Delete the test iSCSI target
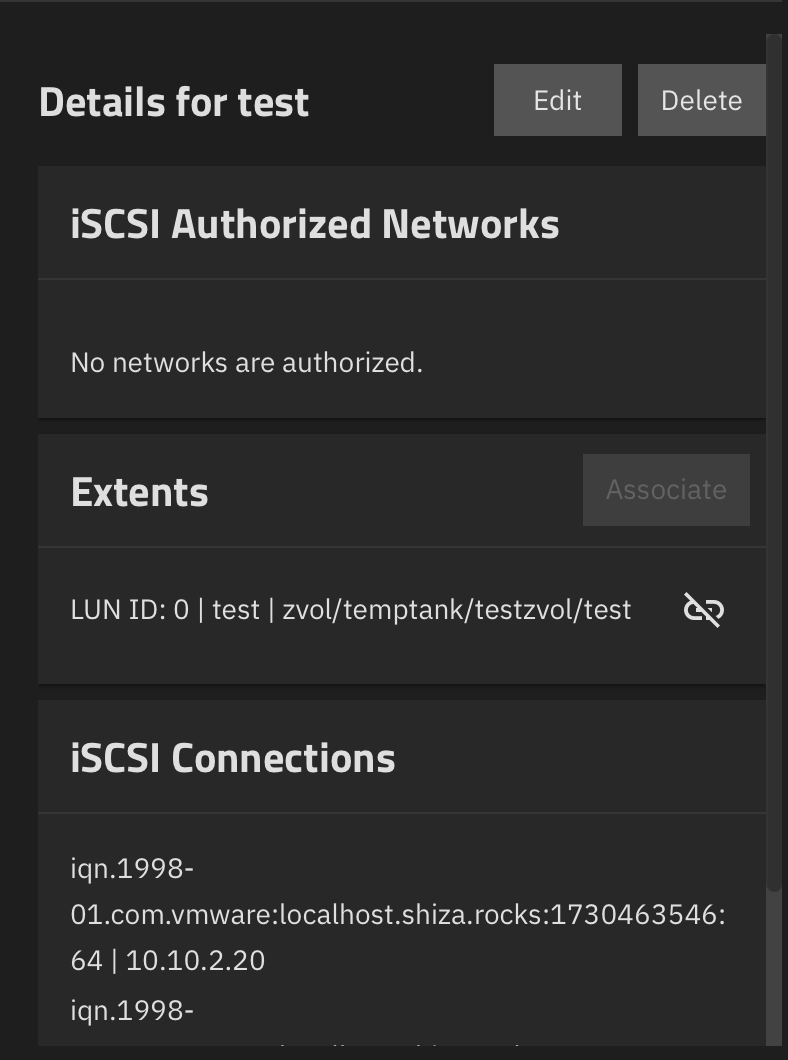The width and height of the screenshot is (788, 1060). (x=701, y=100)
